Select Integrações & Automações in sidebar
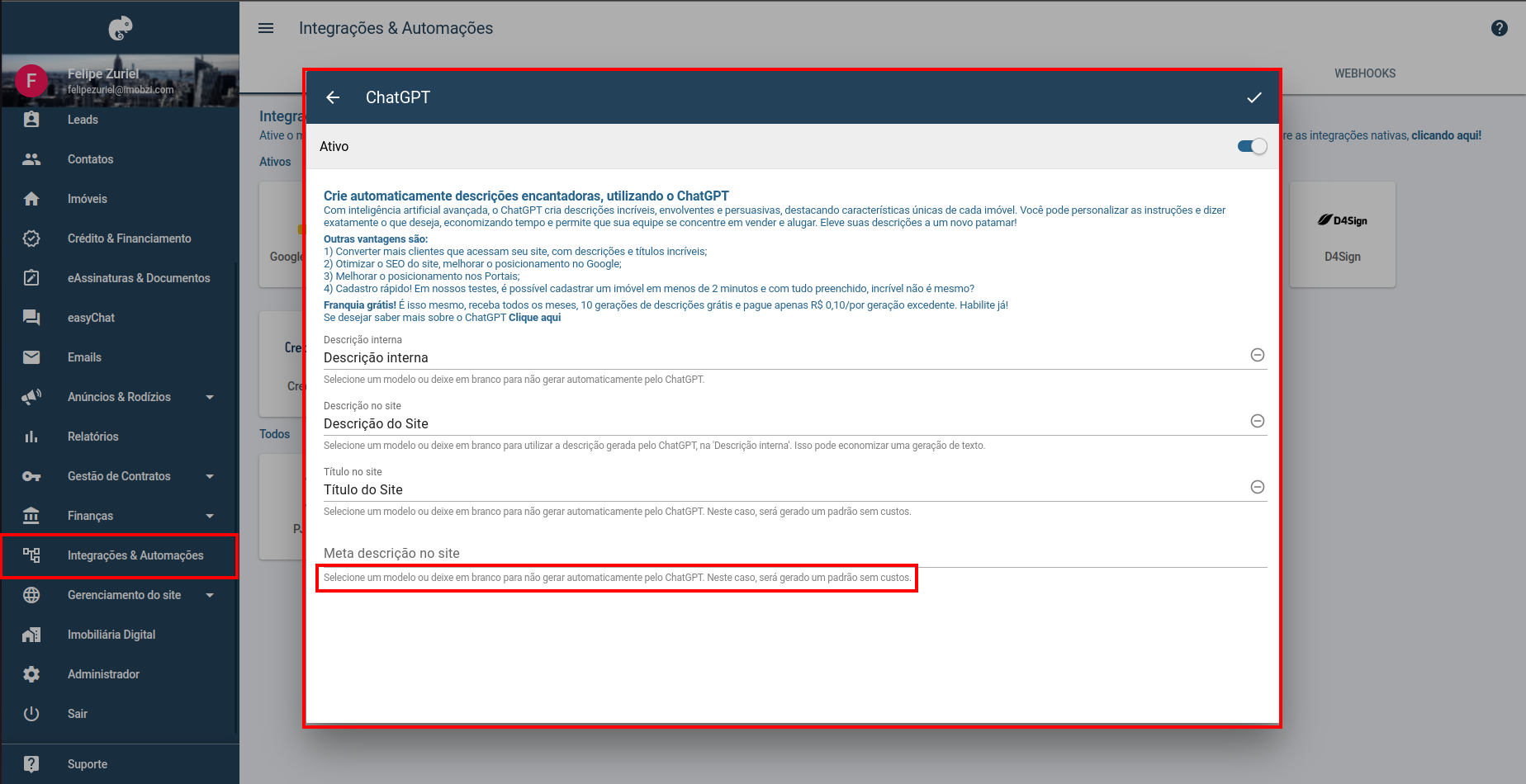Screen dimensions: 1526x784 [x=120, y=555]
